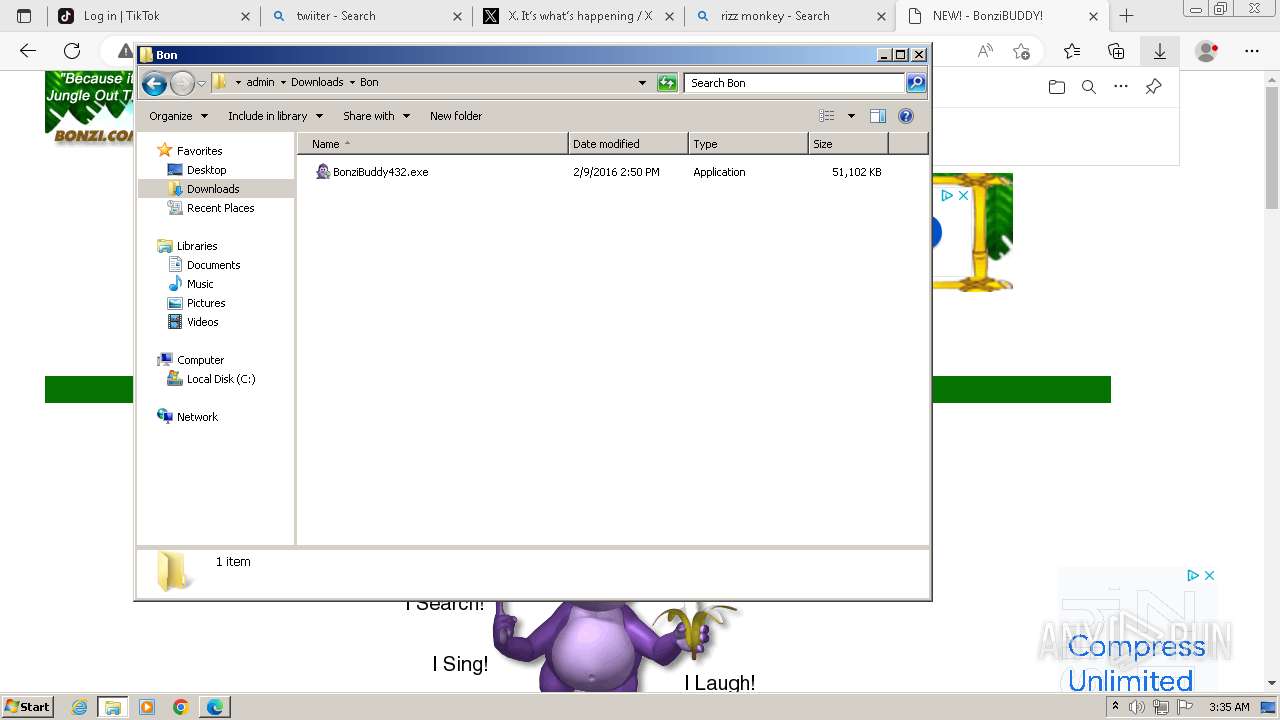
Task: Expand the address bar history dropdown
Action: [x=642, y=83]
